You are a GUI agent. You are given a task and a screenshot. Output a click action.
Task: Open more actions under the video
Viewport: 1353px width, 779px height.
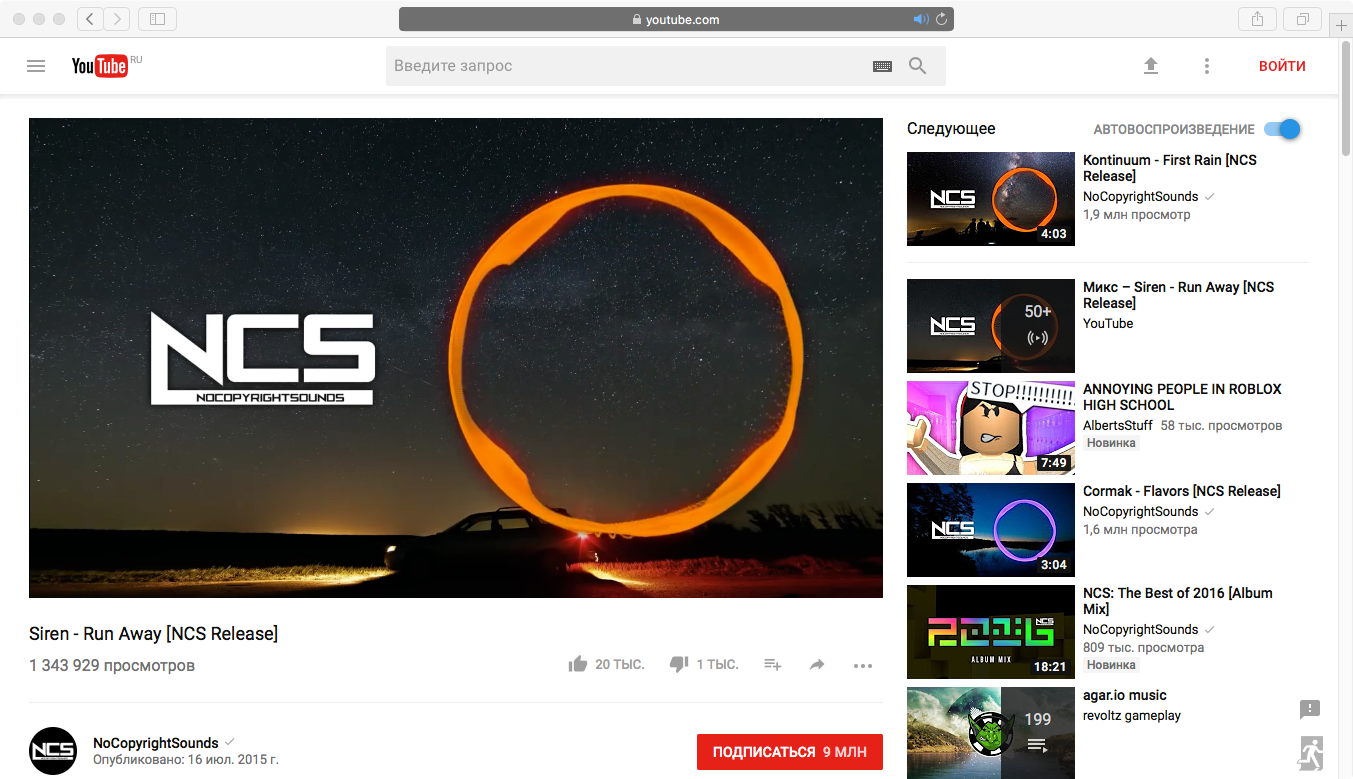click(x=863, y=665)
